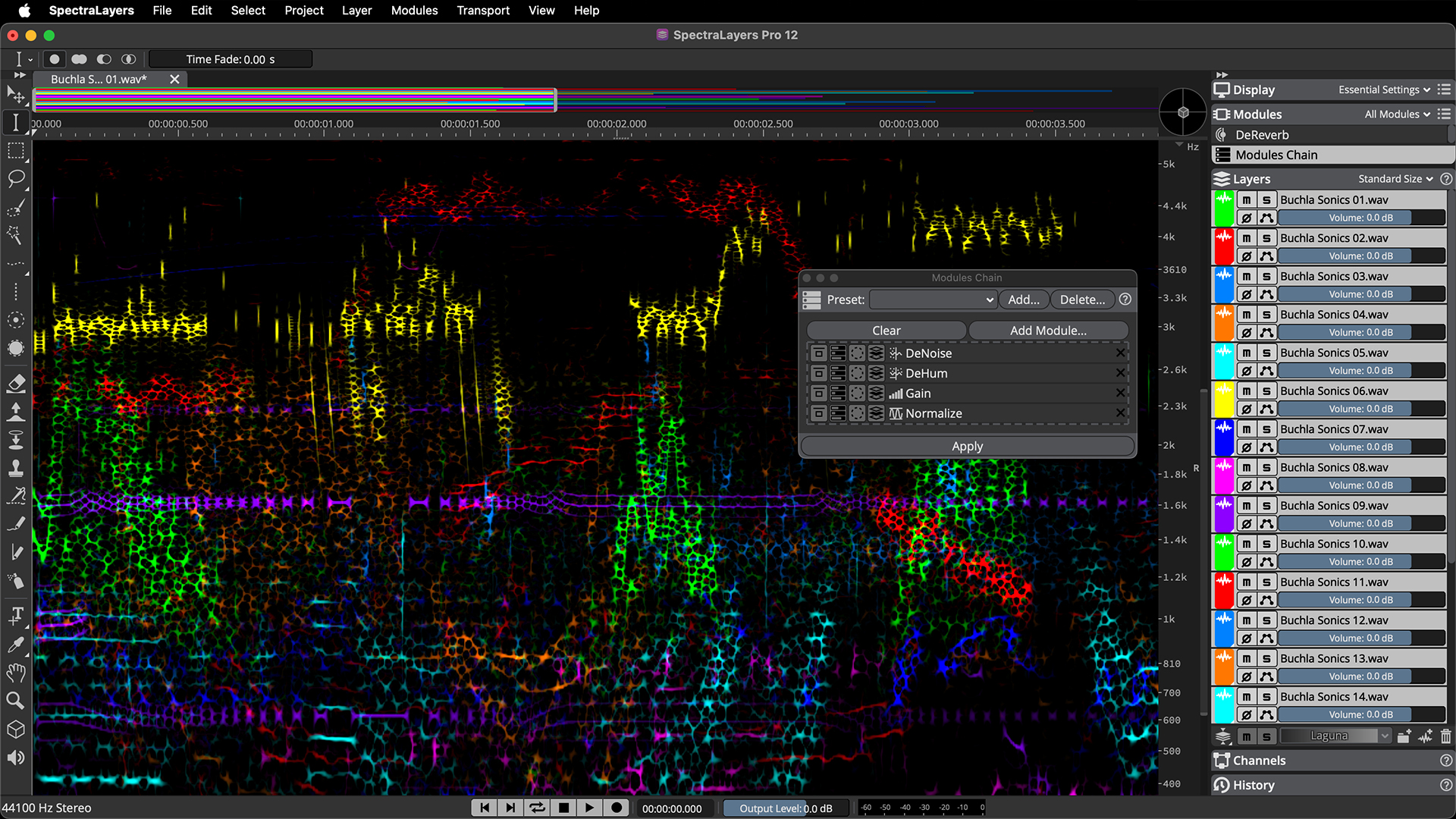Click the delete layer trash icon
This screenshot has width=1456, height=819.
(1445, 736)
